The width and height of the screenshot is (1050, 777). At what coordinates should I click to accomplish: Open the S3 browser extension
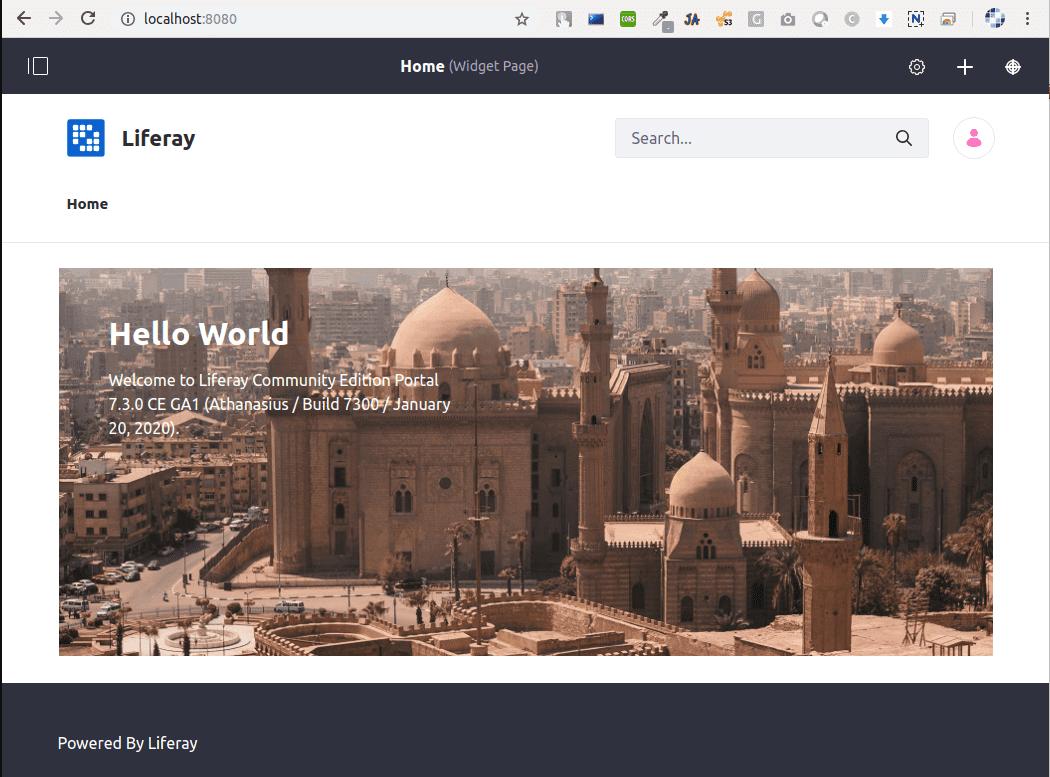coord(724,19)
